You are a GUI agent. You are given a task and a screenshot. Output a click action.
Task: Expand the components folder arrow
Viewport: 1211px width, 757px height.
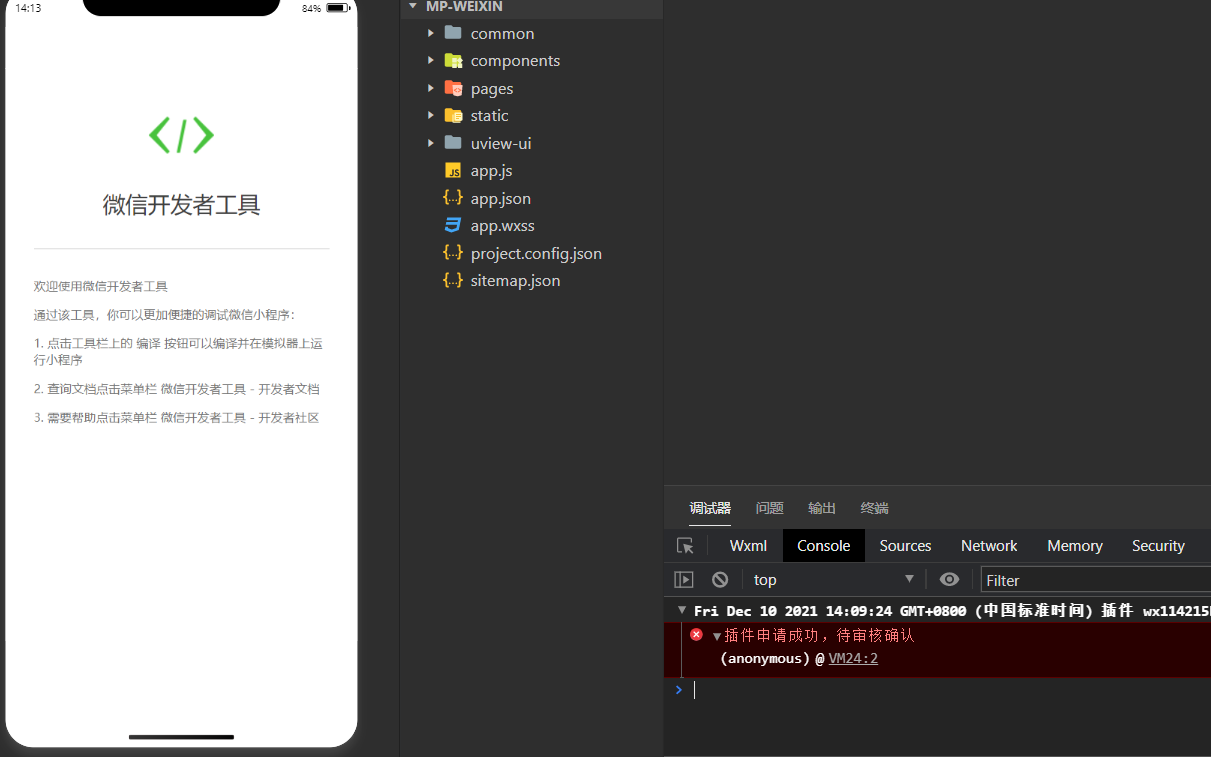[431, 60]
